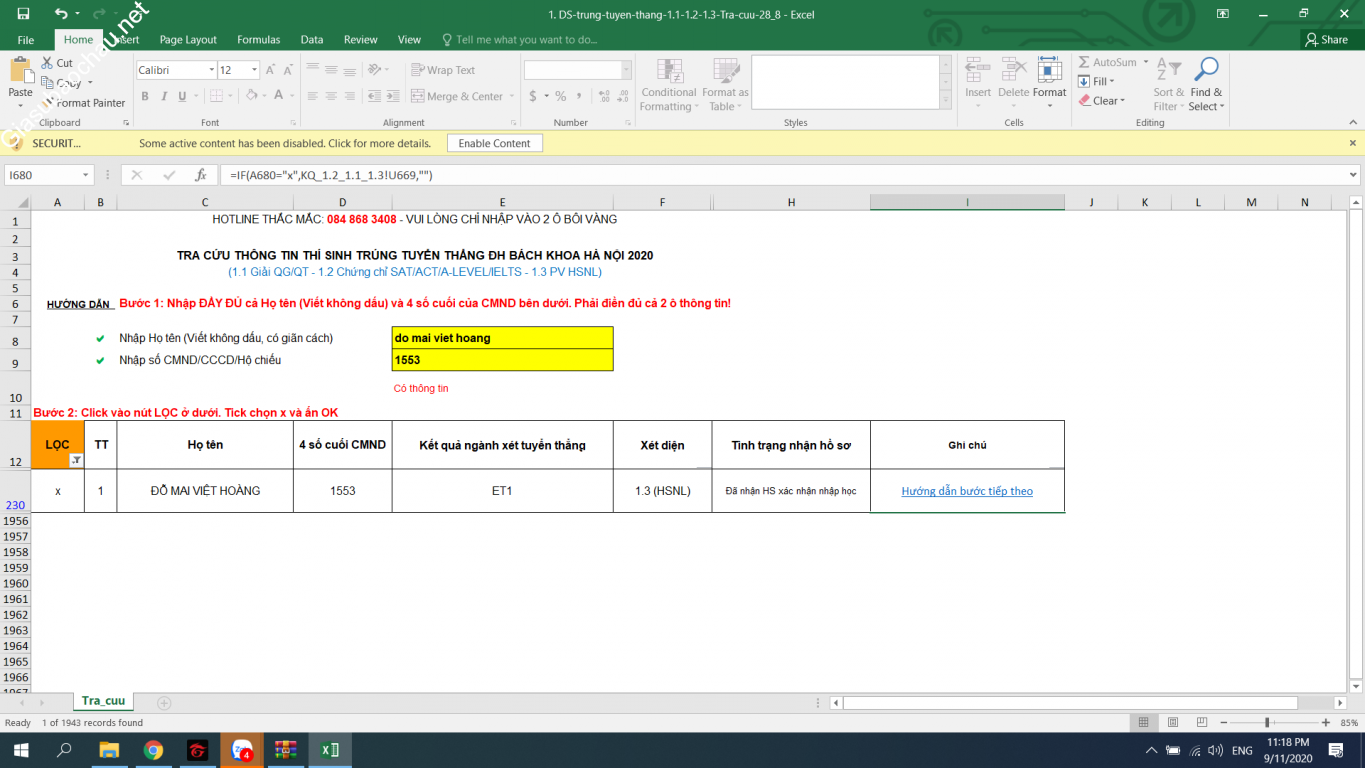
Task: Click the Enable Content button
Action: coord(494,143)
